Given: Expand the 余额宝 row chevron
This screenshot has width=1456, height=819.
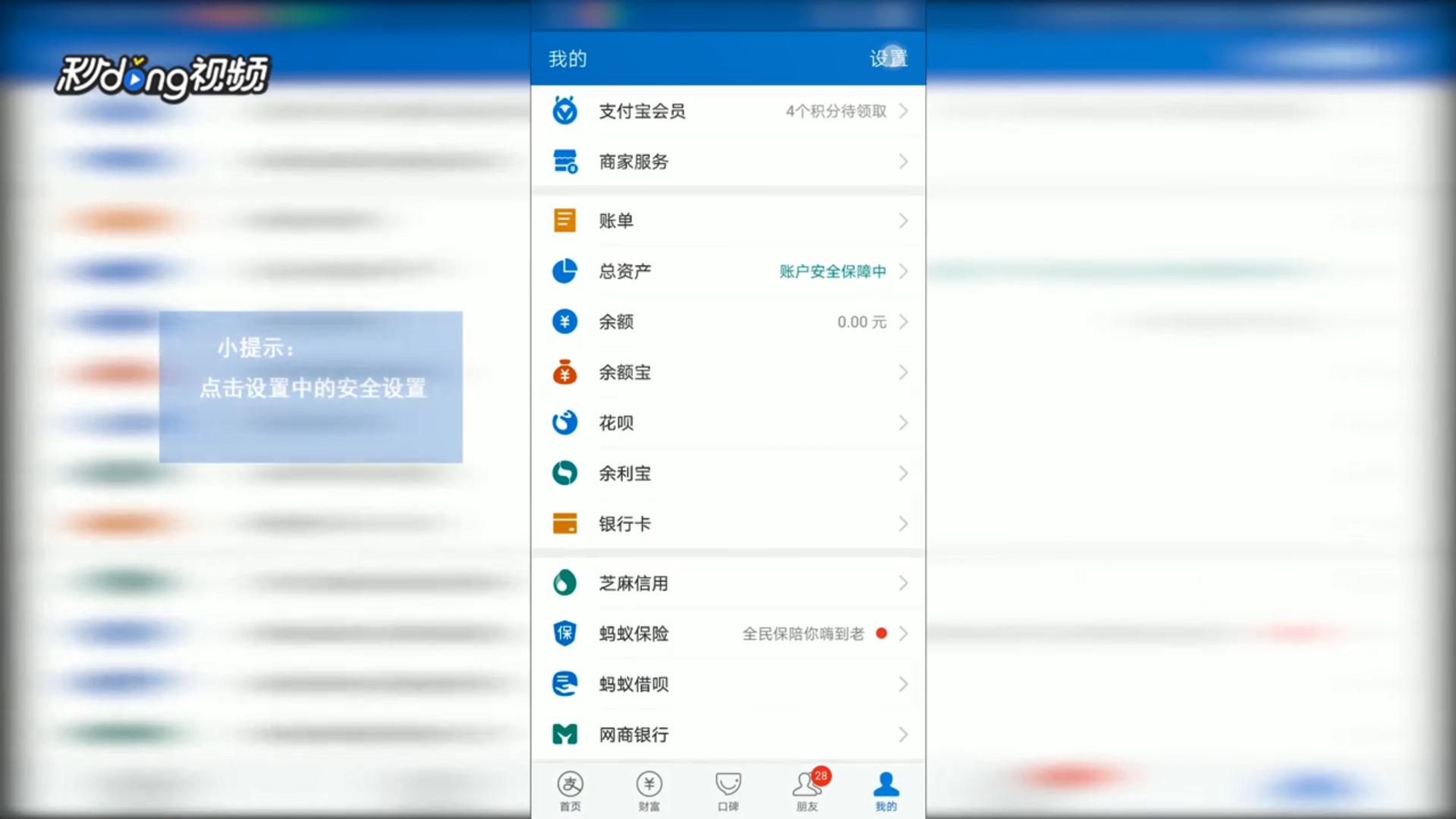Looking at the screenshot, I should (904, 372).
